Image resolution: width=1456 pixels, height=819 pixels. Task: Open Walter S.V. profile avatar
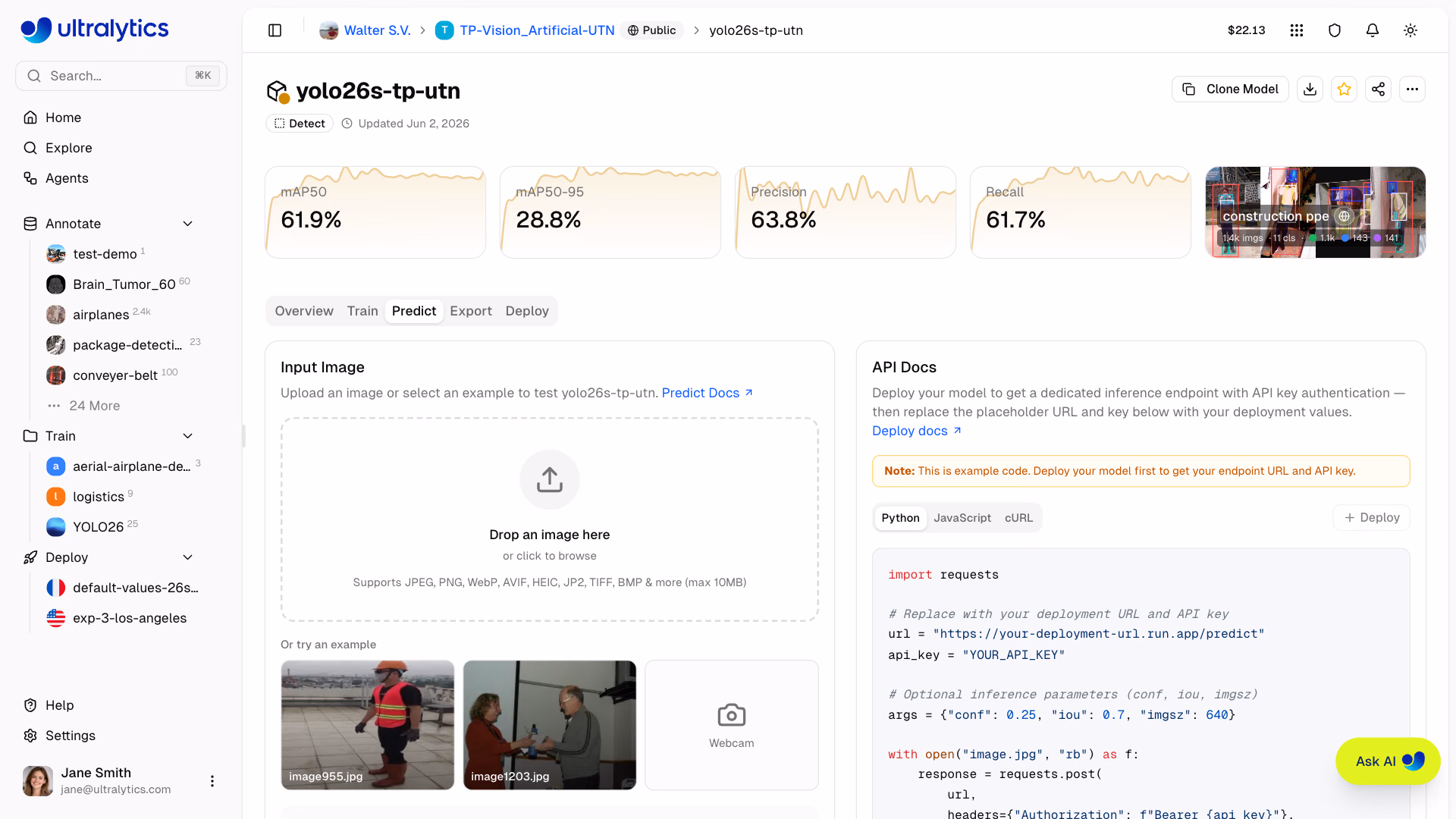click(x=328, y=30)
